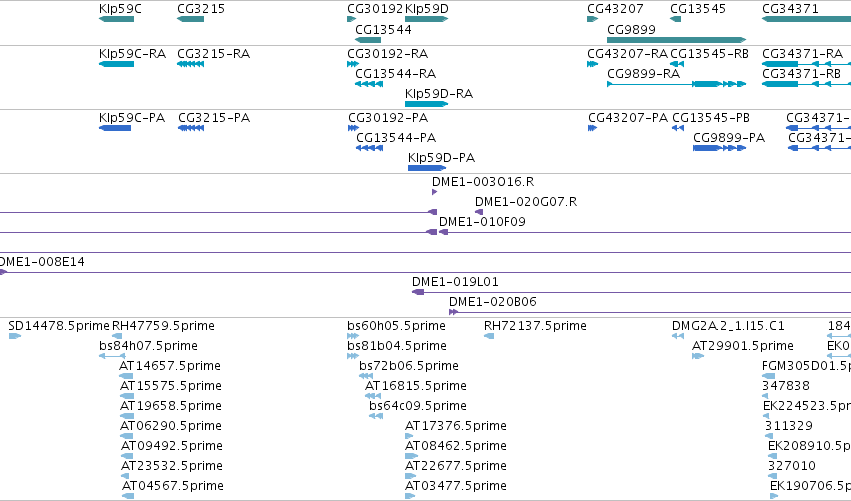Image resolution: width=851 pixels, height=501 pixels.
Task: Open the DME1-008E14 clone label
Action: pyautogui.click(x=42, y=262)
